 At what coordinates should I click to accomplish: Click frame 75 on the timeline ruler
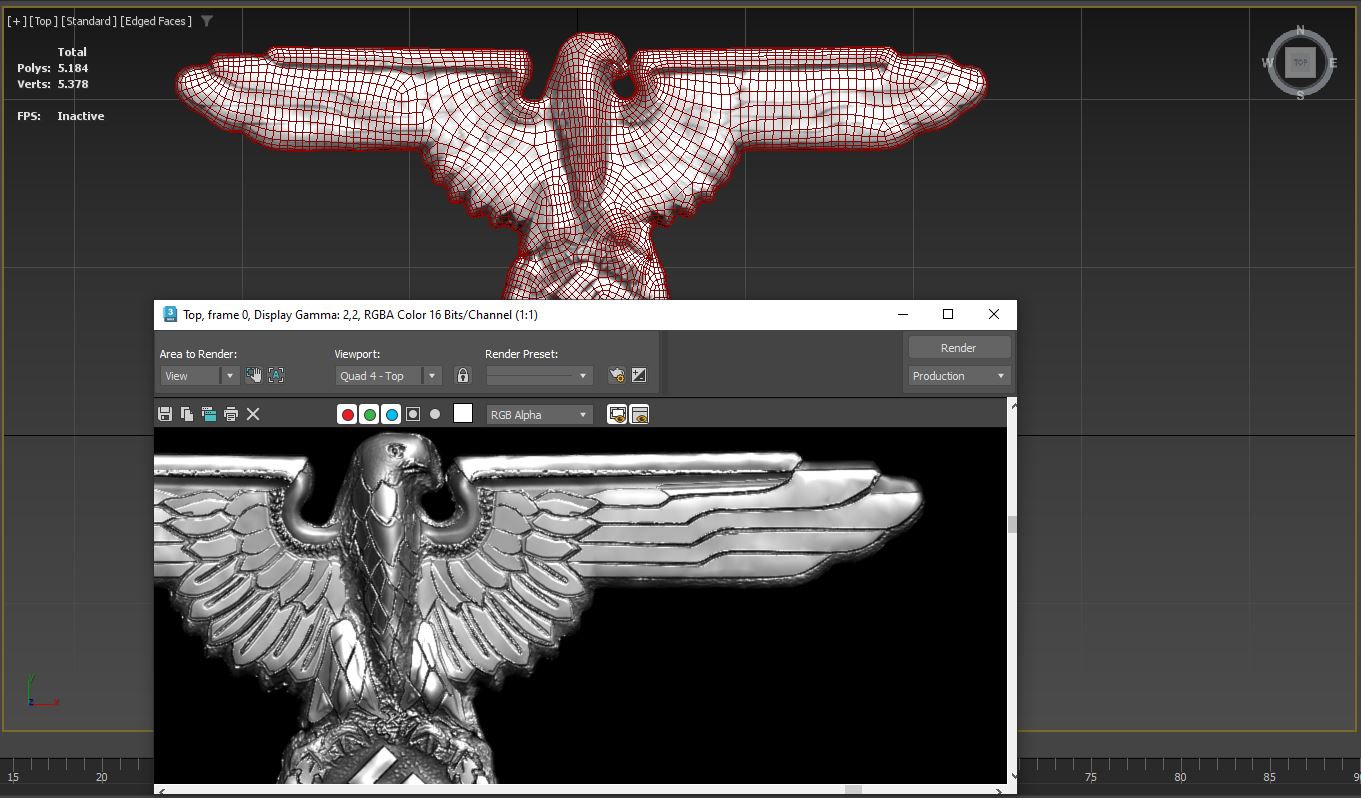coord(1091,777)
